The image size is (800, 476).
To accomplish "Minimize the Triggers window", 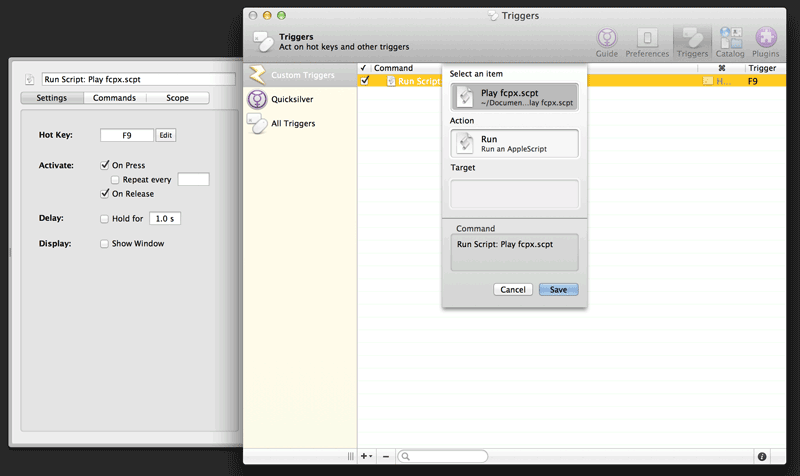I will (267, 15).
